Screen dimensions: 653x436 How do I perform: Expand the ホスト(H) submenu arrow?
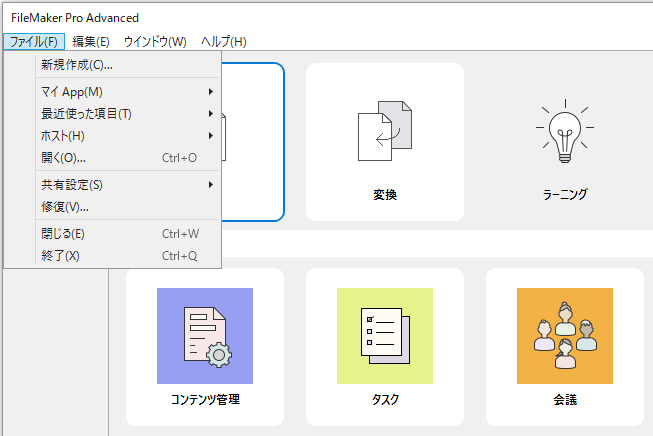tap(211, 136)
